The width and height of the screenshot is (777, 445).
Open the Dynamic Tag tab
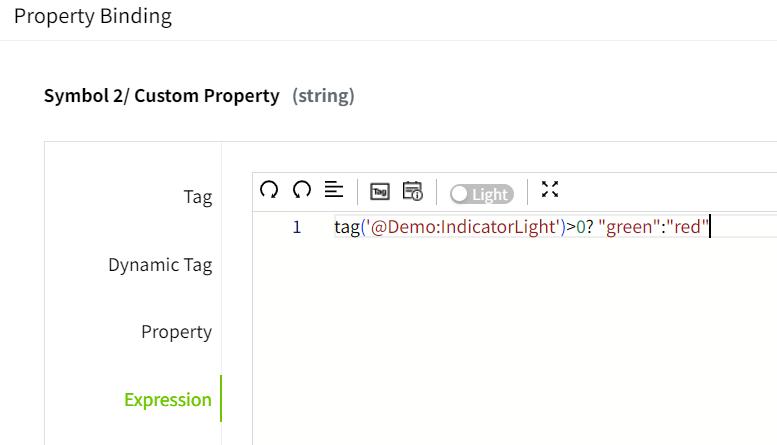pos(160,265)
